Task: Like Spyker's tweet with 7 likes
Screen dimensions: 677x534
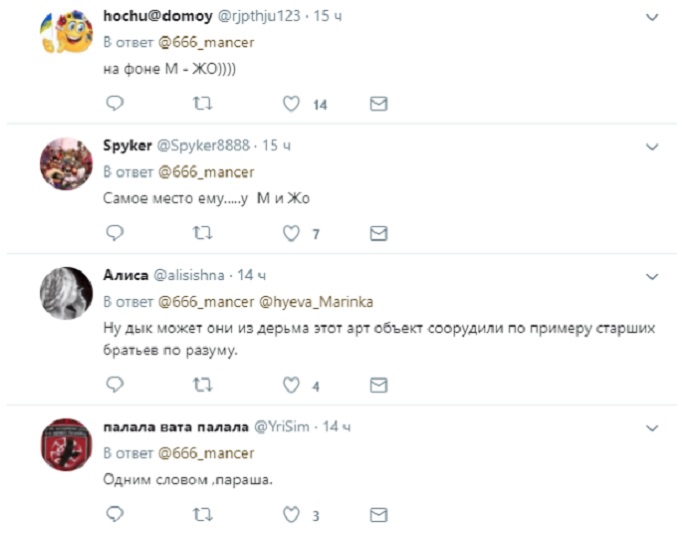Action: pyautogui.click(x=291, y=234)
